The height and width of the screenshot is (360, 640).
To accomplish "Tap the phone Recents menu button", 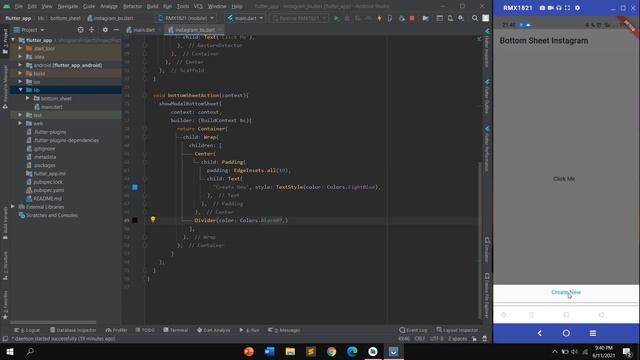I will (593, 333).
